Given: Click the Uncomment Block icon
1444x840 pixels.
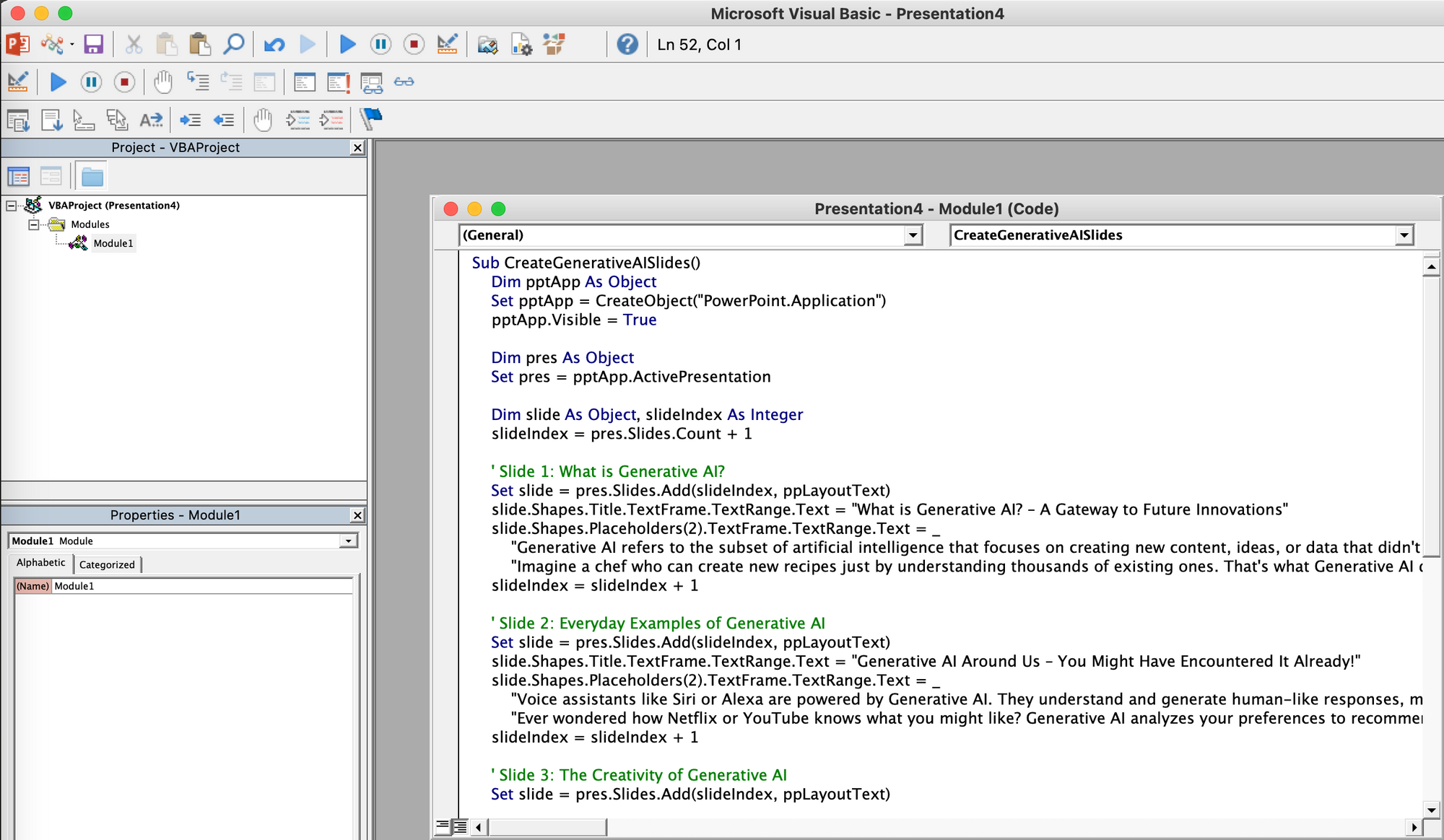Looking at the screenshot, I should [331, 120].
